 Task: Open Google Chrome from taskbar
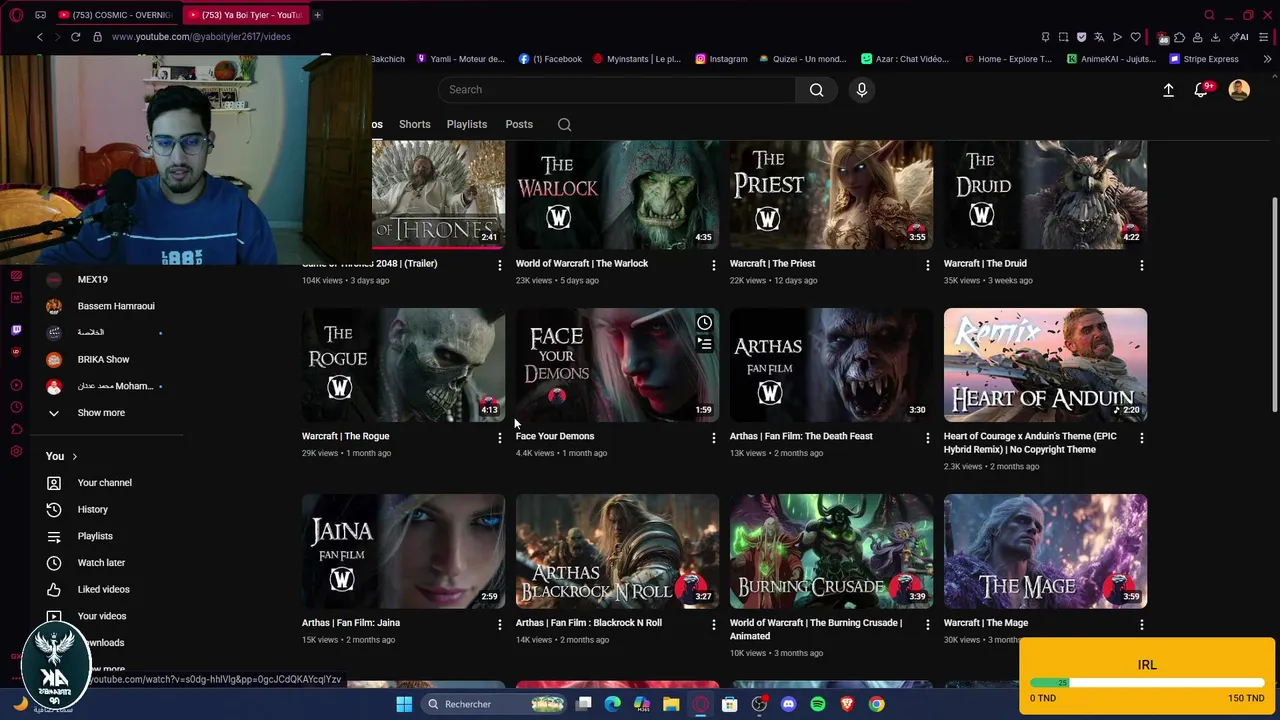tap(876, 704)
